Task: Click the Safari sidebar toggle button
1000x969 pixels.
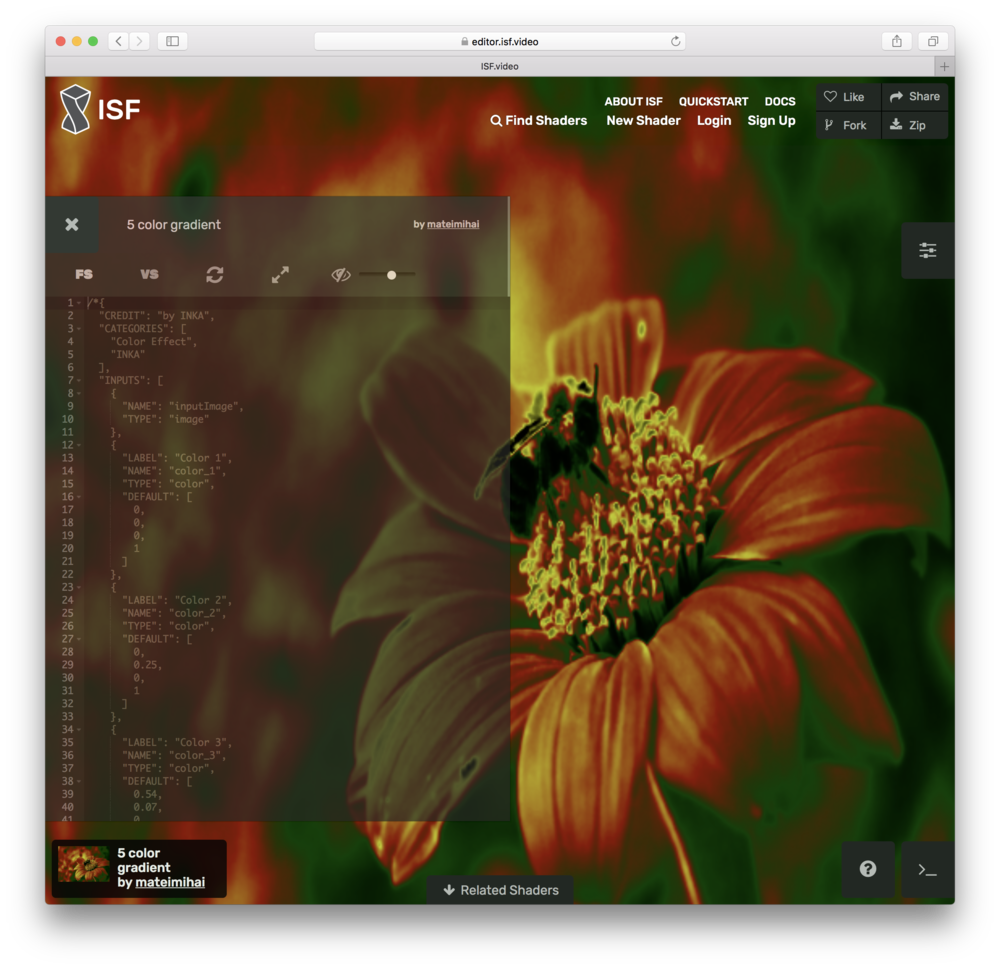Action: (172, 41)
